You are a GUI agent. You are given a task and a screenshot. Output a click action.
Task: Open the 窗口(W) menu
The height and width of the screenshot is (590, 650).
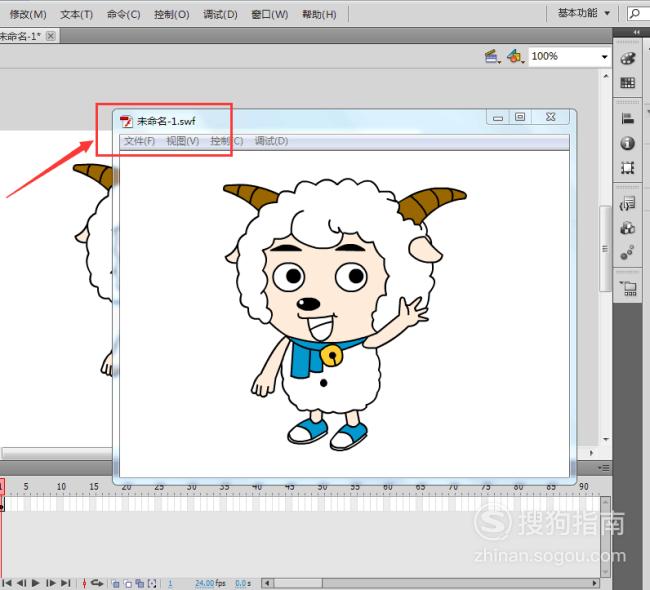[269, 15]
